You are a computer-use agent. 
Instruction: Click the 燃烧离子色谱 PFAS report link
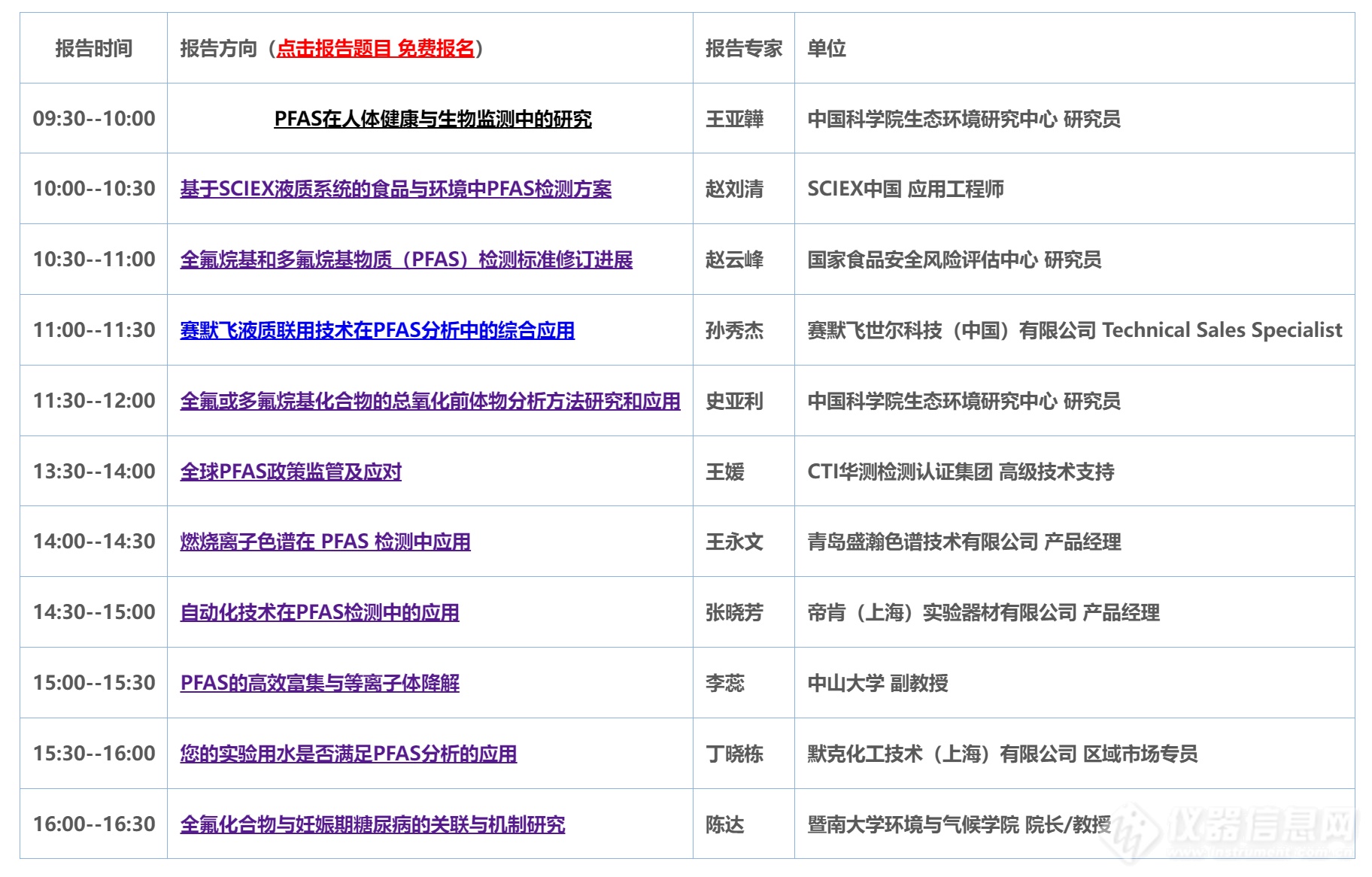click(325, 542)
